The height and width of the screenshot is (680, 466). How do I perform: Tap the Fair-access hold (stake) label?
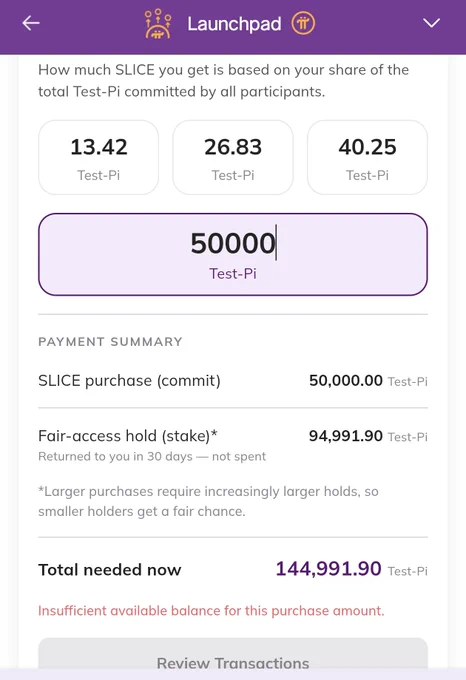click(x=128, y=436)
